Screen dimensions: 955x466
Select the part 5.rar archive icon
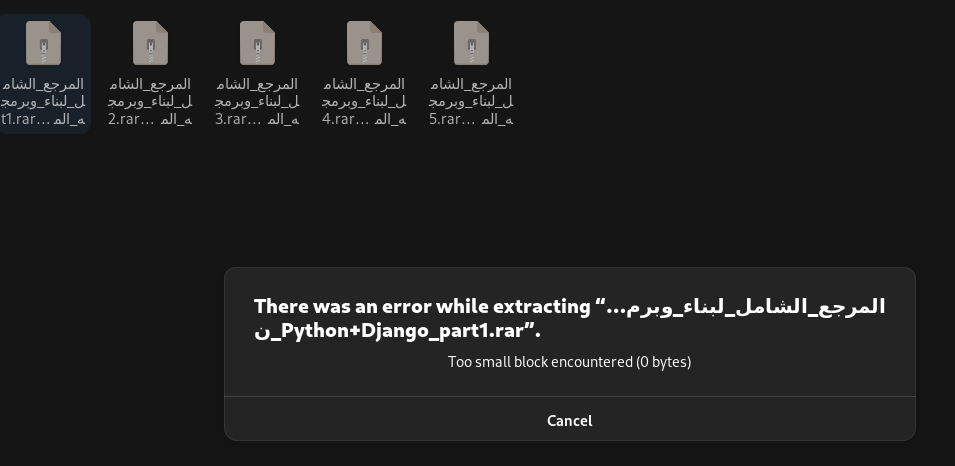pyautogui.click(x=471, y=43)
